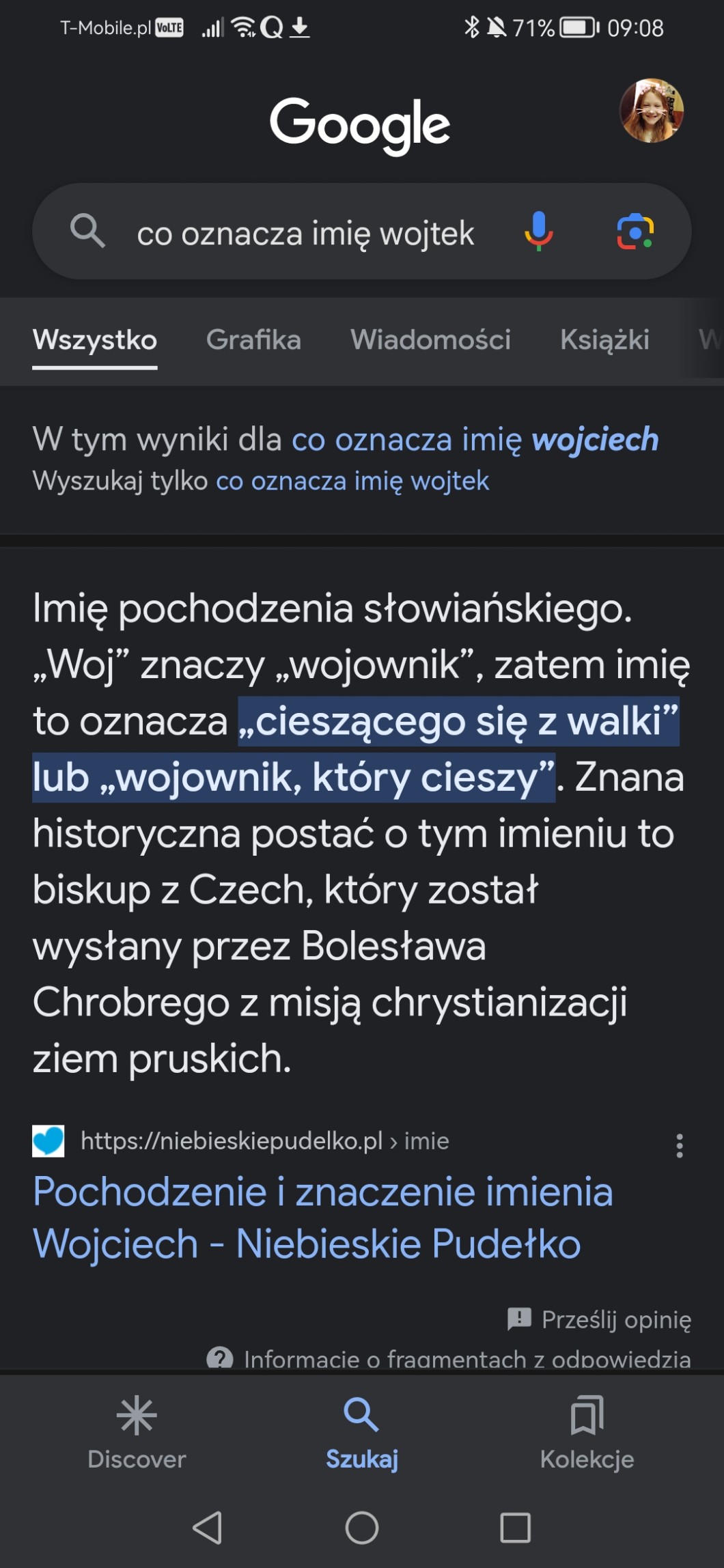Image resolution: width=724 pixels, height=1568 pixels.
Task: Switch to the Wiadomości tab
Action: tap(430, 339)
